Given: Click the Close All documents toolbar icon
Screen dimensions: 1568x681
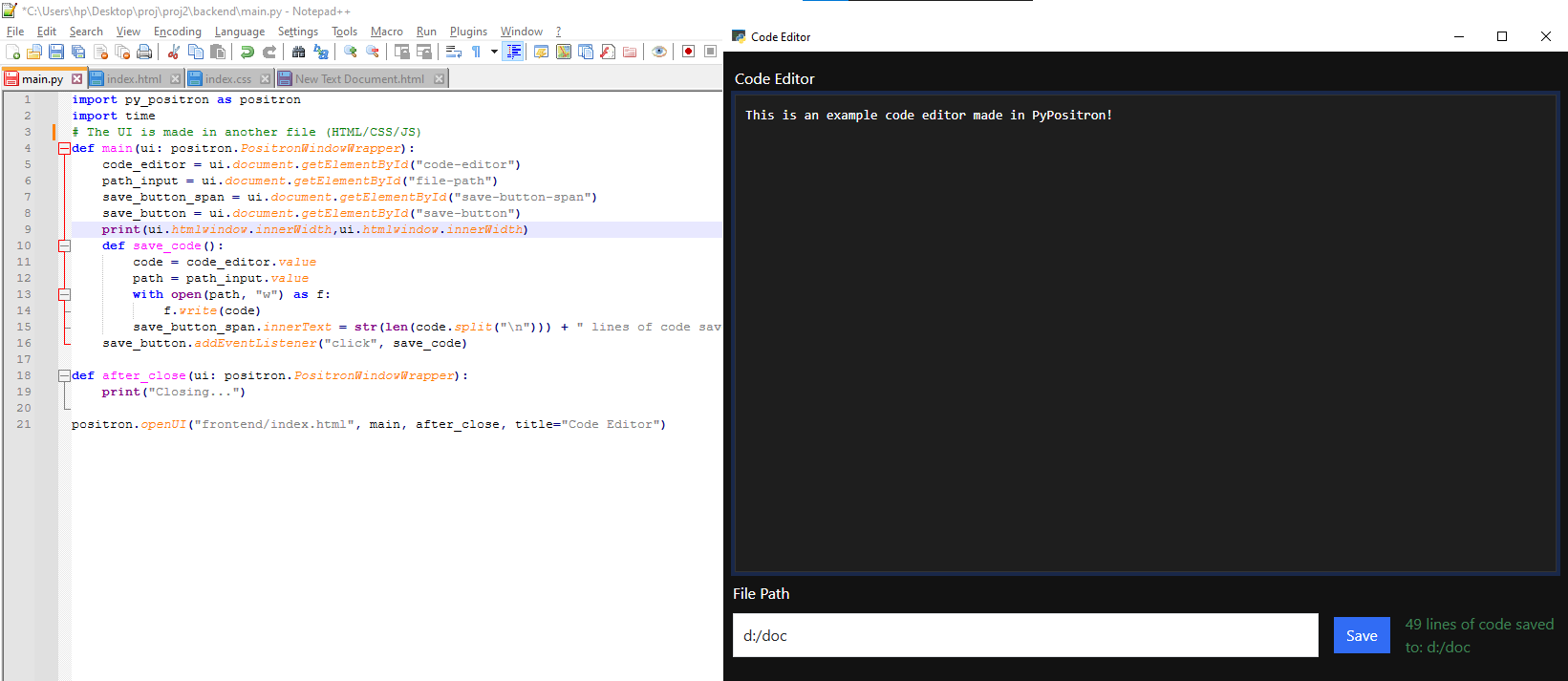Looking at the screenshot, I should [x=122, y=52].
